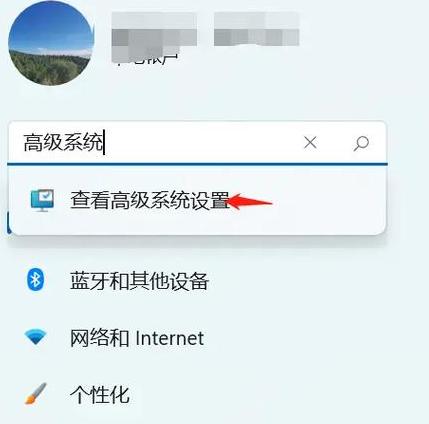Click the Wi-Fi network icon in sidebar

click(35, 337)
